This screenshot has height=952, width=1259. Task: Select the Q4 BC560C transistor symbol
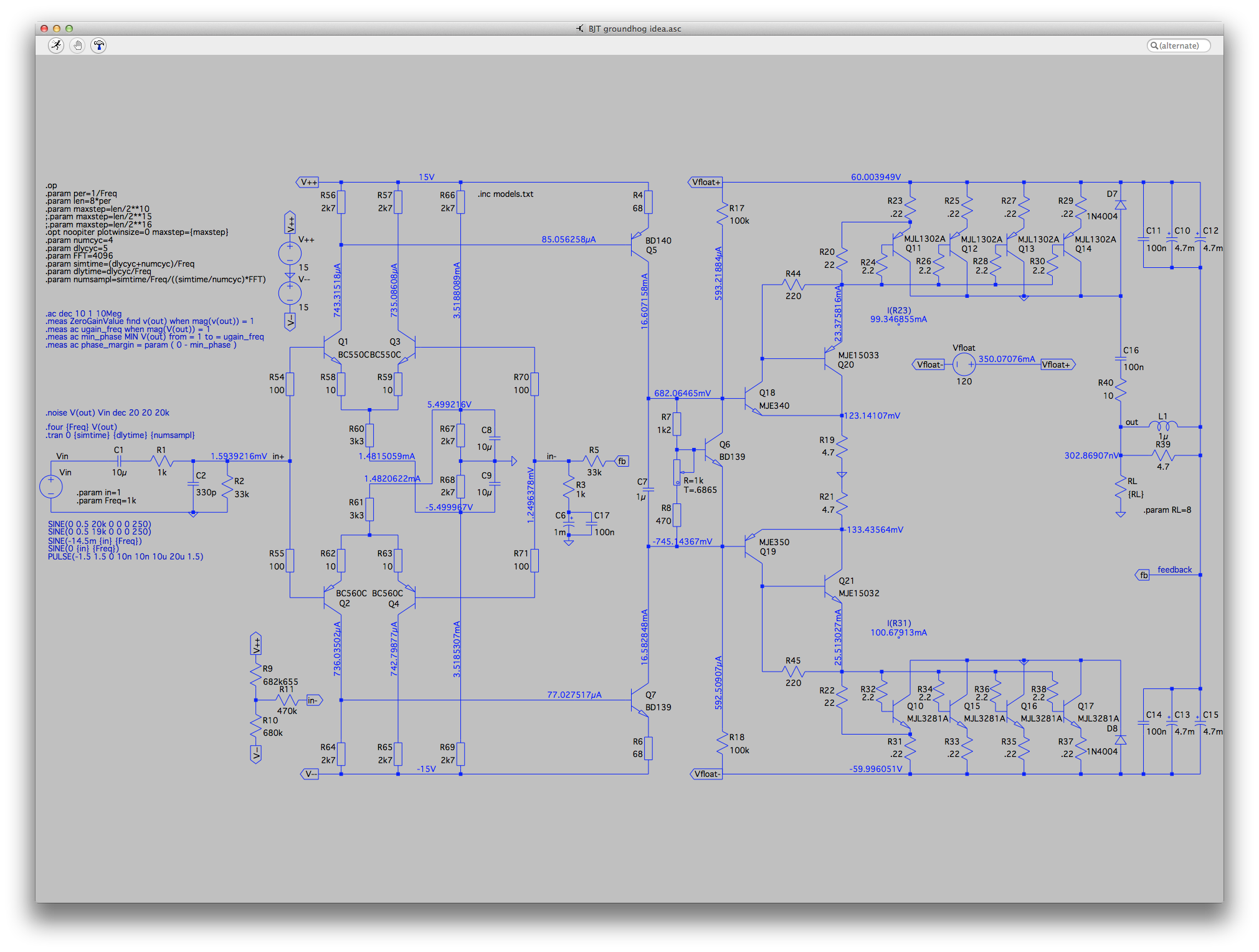pyautogui.click(x=407, y=597)
